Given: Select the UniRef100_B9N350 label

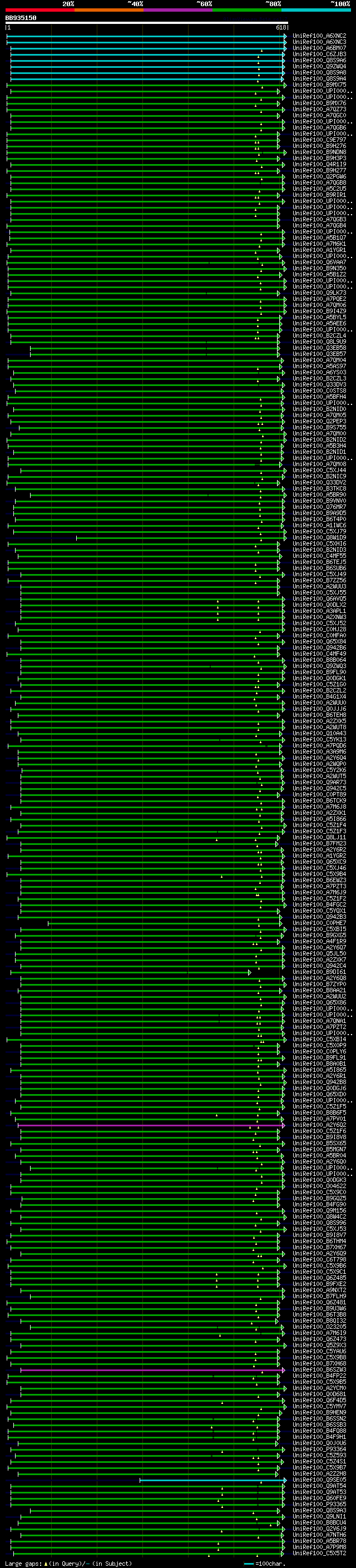Looking at the screenshot, I should [319, 269].
